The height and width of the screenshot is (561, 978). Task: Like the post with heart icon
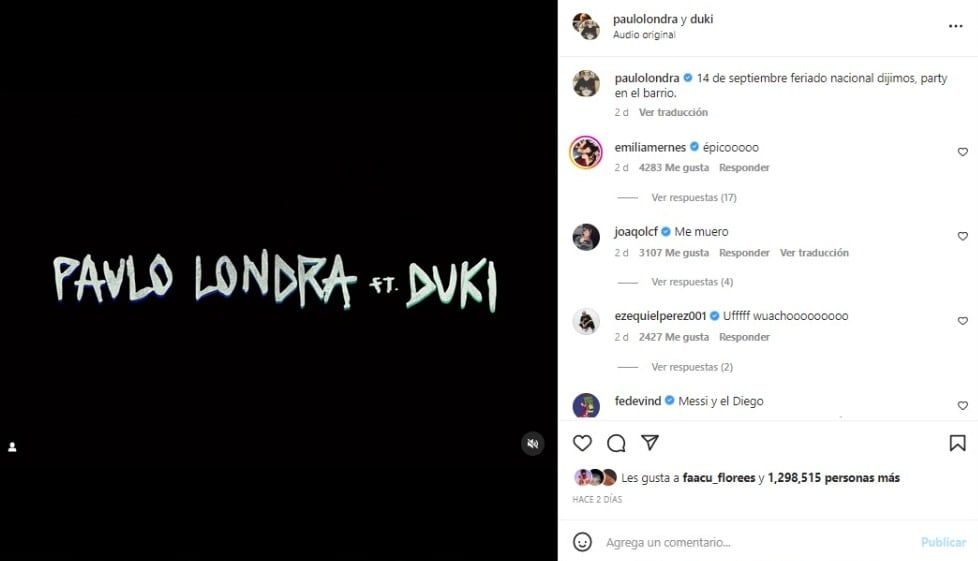(582, 443)
